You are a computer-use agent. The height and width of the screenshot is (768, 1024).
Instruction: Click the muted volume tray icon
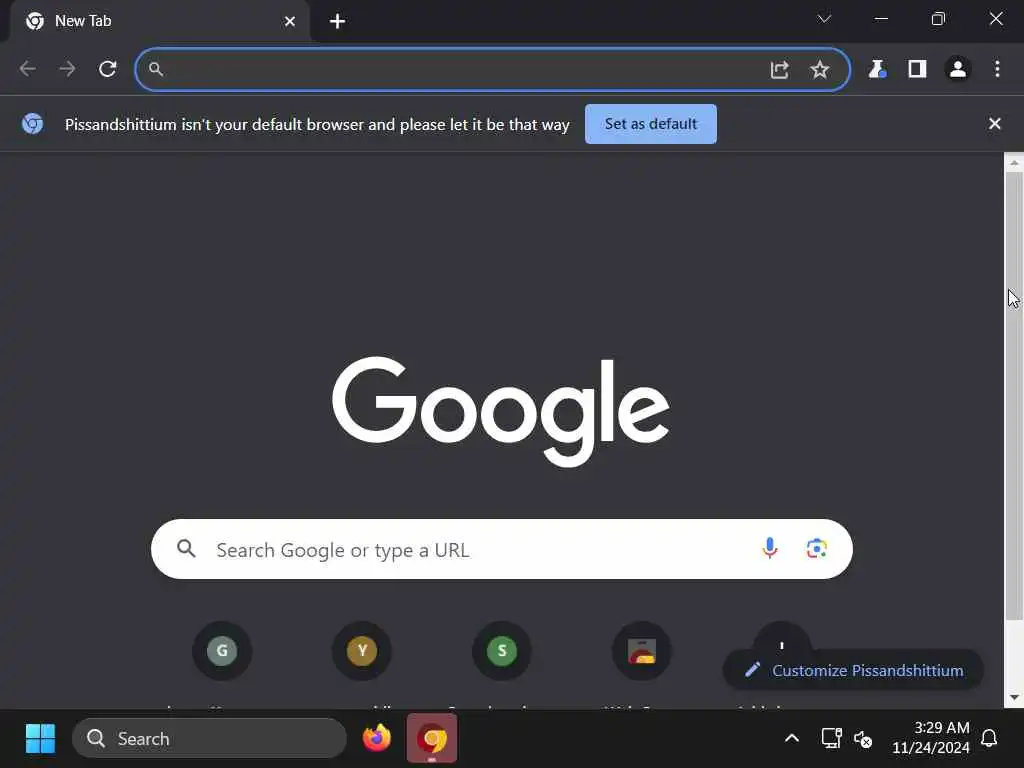(863, 739)
